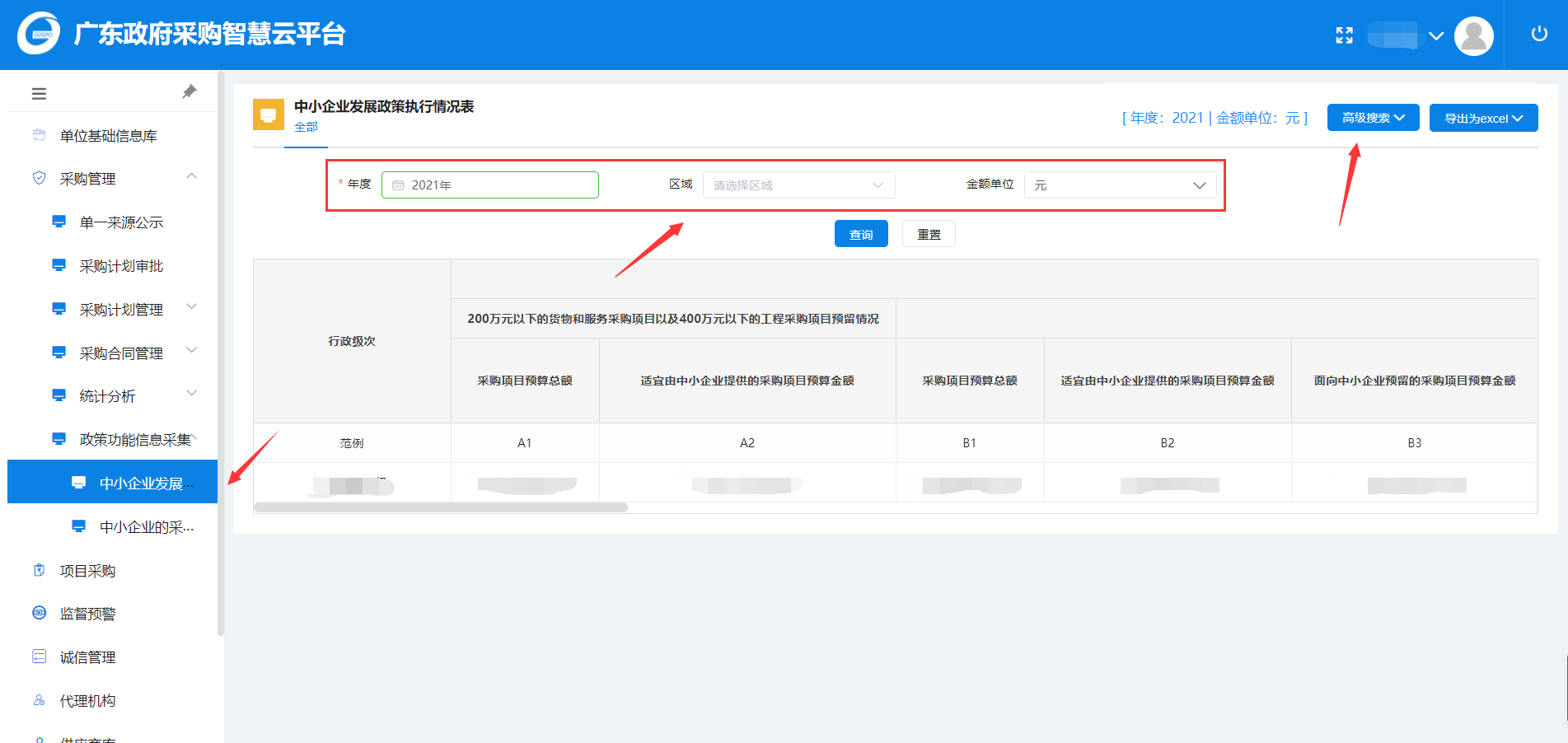Expand 采购合同管理 submenu chevron
The height and width of the screenshot is (743, 1568).
pyautogui.click(x=192, y=351)
